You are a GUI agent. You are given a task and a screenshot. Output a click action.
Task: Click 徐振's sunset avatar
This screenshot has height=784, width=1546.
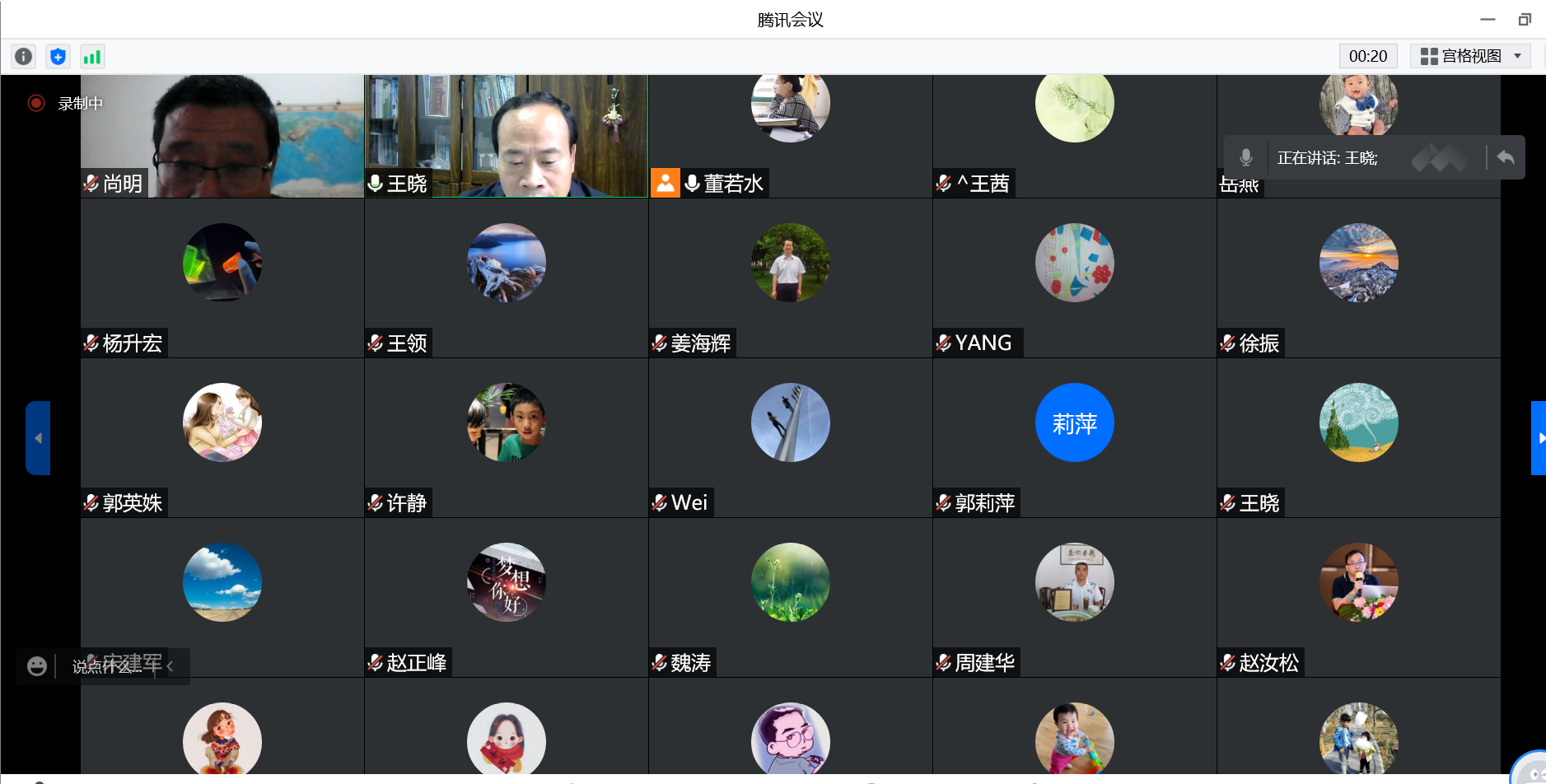(1359, 263)
